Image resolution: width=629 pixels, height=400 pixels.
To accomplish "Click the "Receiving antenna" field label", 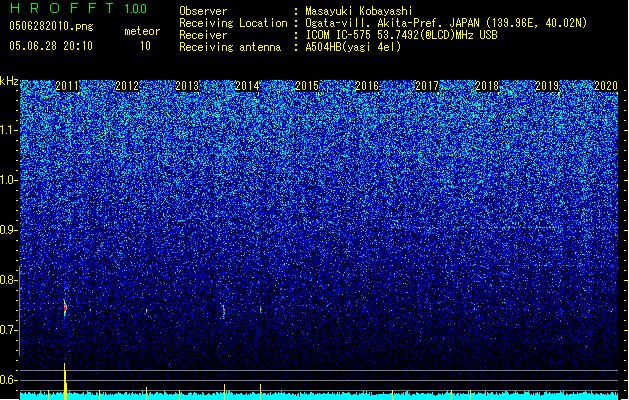I will coord(230,47).
